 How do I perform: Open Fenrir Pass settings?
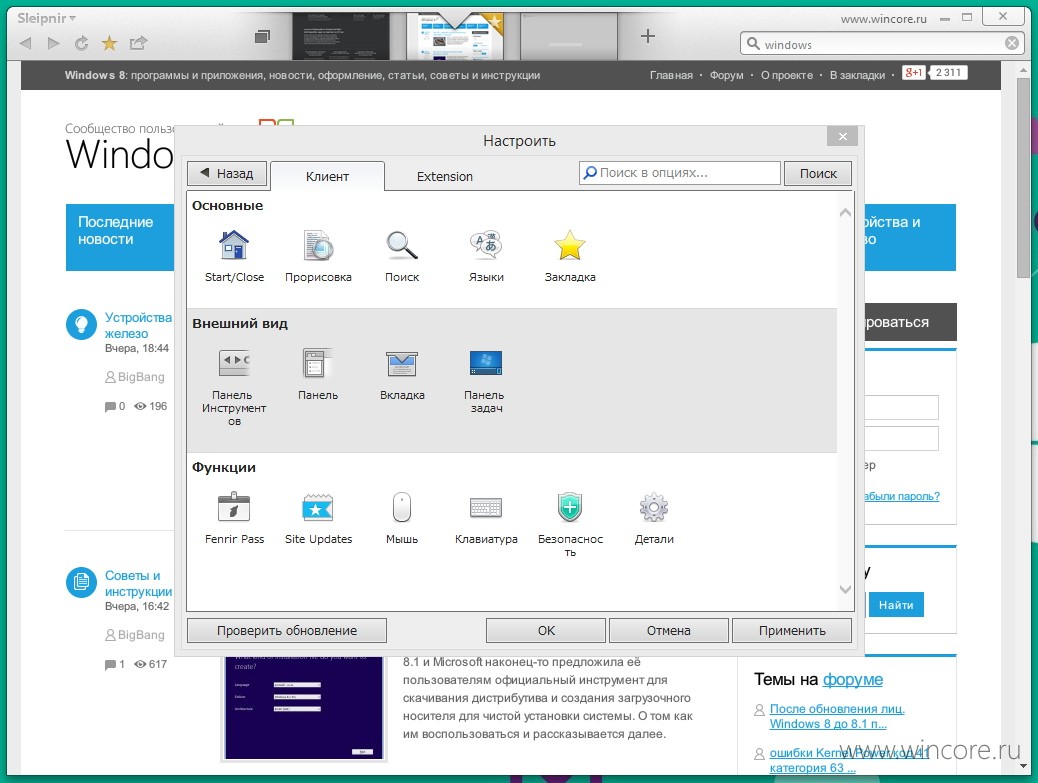234,518
